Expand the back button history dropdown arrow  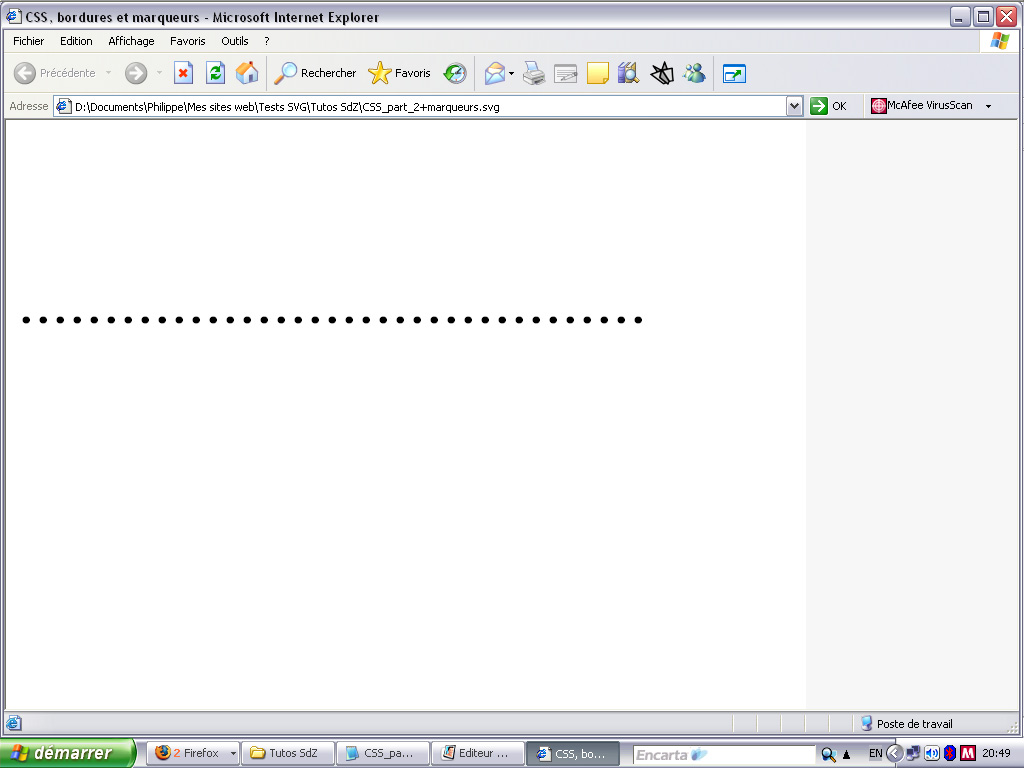coord(108,73)
